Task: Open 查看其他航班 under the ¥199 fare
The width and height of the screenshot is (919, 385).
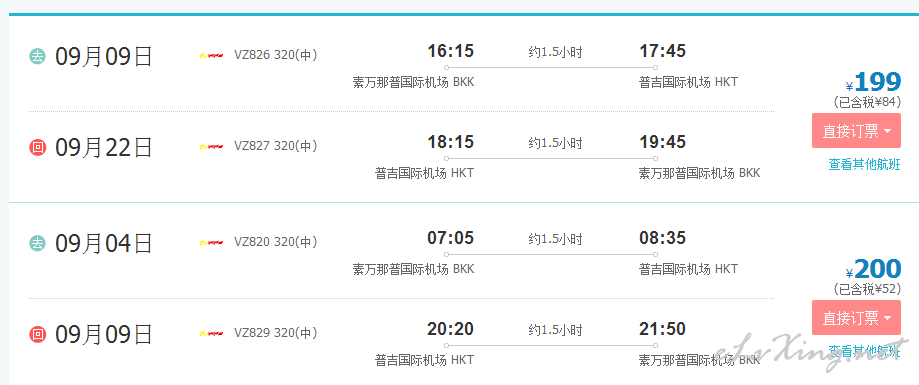Action: [x=864, y=165]
